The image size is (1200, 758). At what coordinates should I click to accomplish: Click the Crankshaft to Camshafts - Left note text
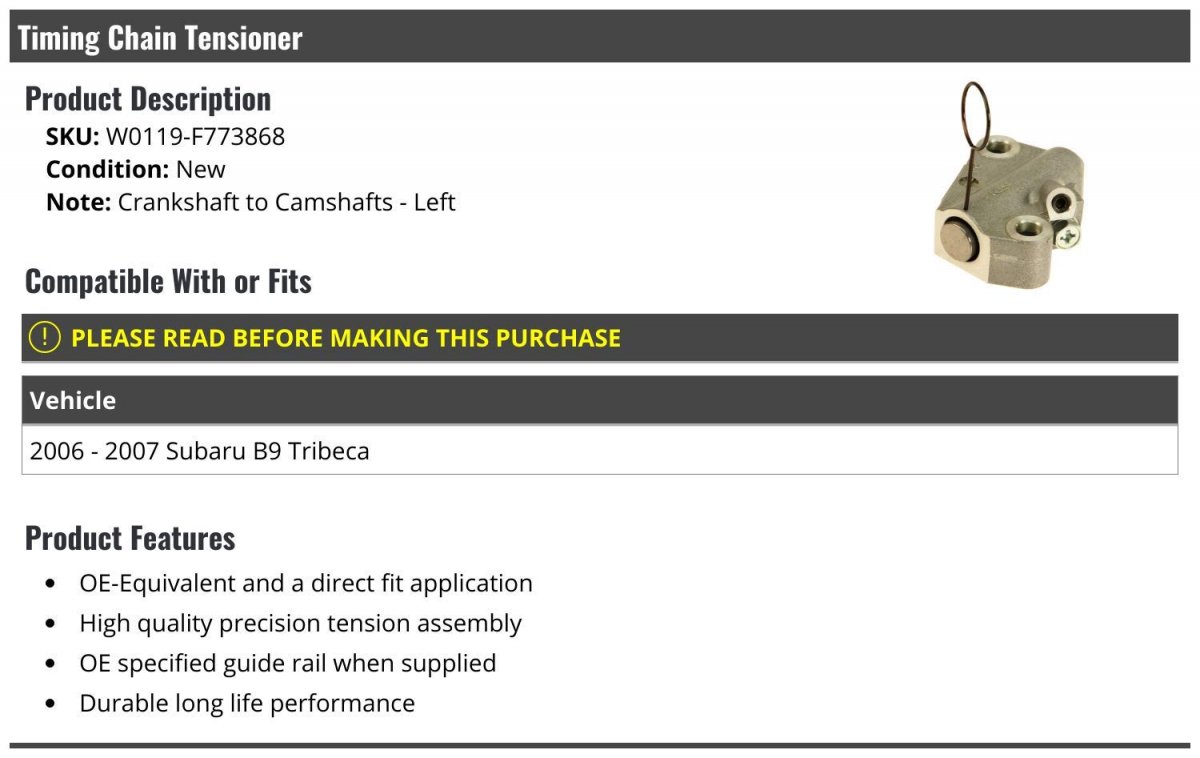pos(286,202)
